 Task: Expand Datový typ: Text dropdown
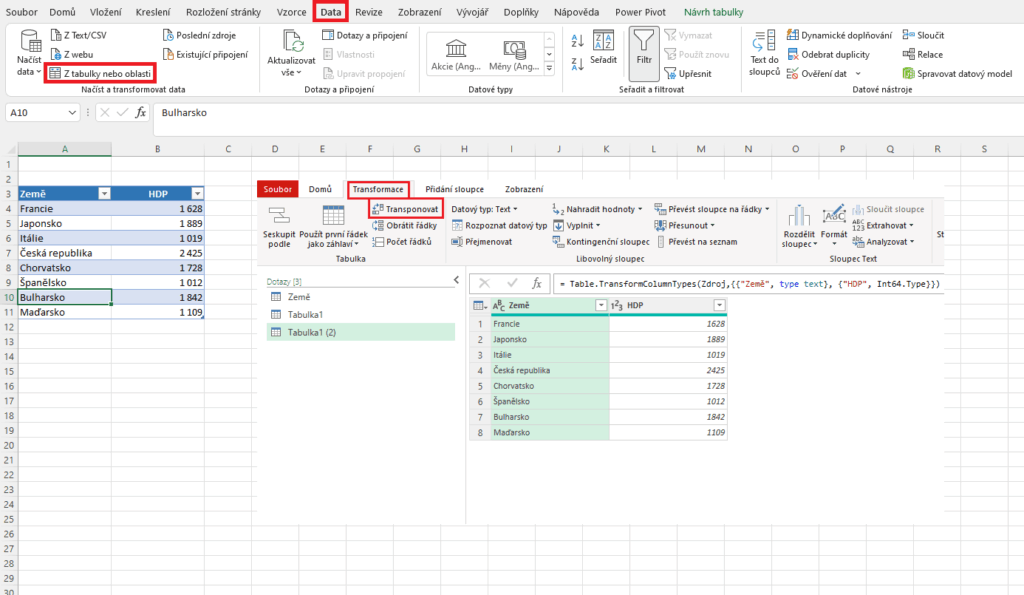(485, 209)
